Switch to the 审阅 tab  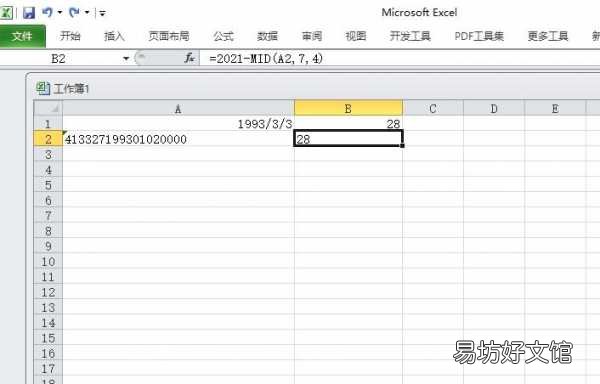(x=311, y=36)
